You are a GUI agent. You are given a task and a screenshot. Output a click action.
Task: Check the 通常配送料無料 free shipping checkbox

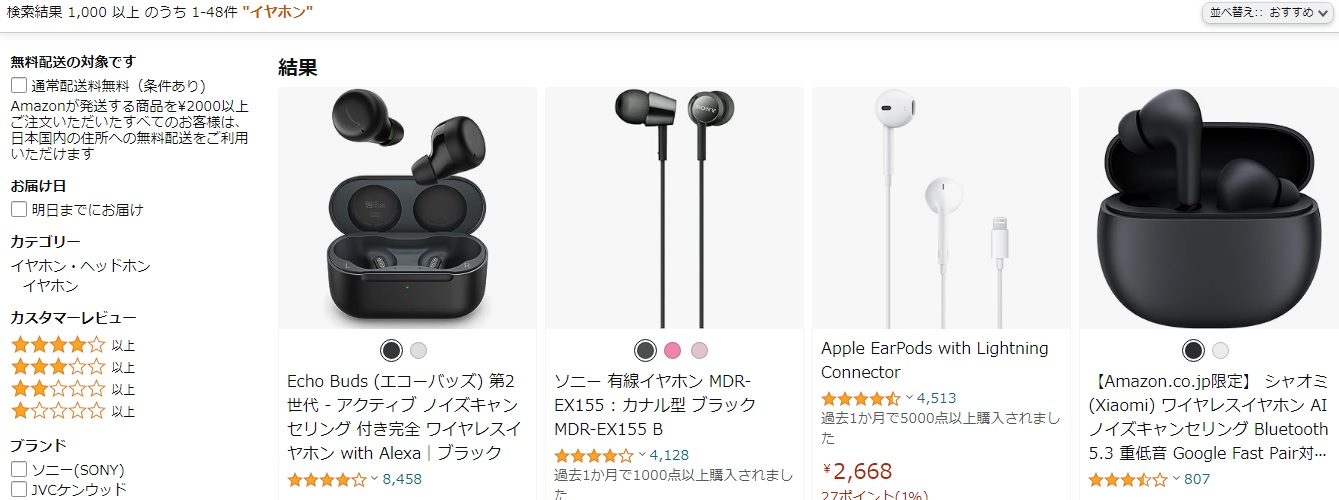pyautogui.click(x=19, y=86)
